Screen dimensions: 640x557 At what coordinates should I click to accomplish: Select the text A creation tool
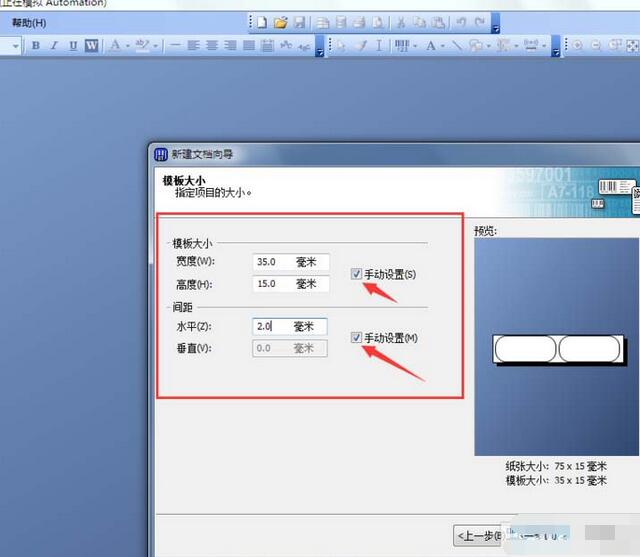[x=431, y=46]
